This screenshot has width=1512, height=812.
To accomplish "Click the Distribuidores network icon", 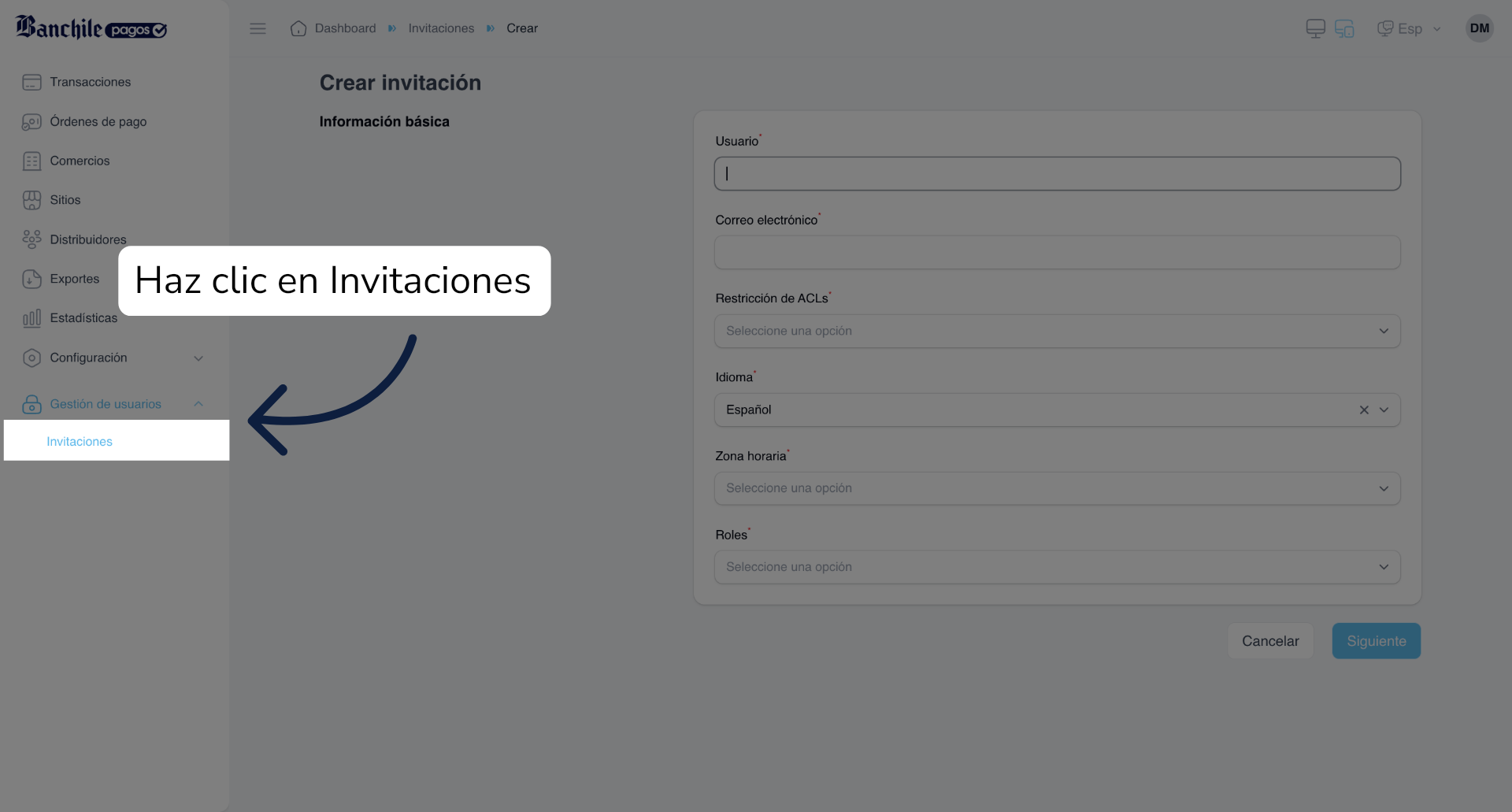I will pyautogui.click(x=31, y=239).
